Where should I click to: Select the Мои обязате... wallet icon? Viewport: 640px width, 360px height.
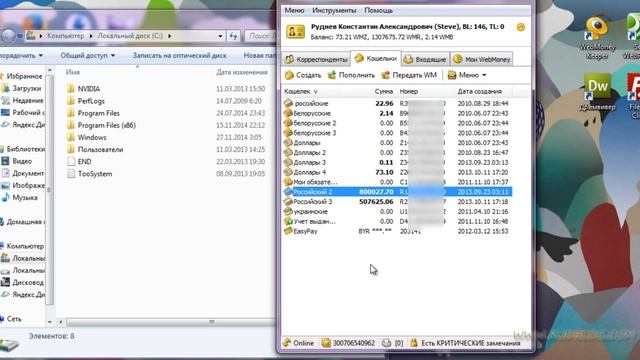pos(289,182)
